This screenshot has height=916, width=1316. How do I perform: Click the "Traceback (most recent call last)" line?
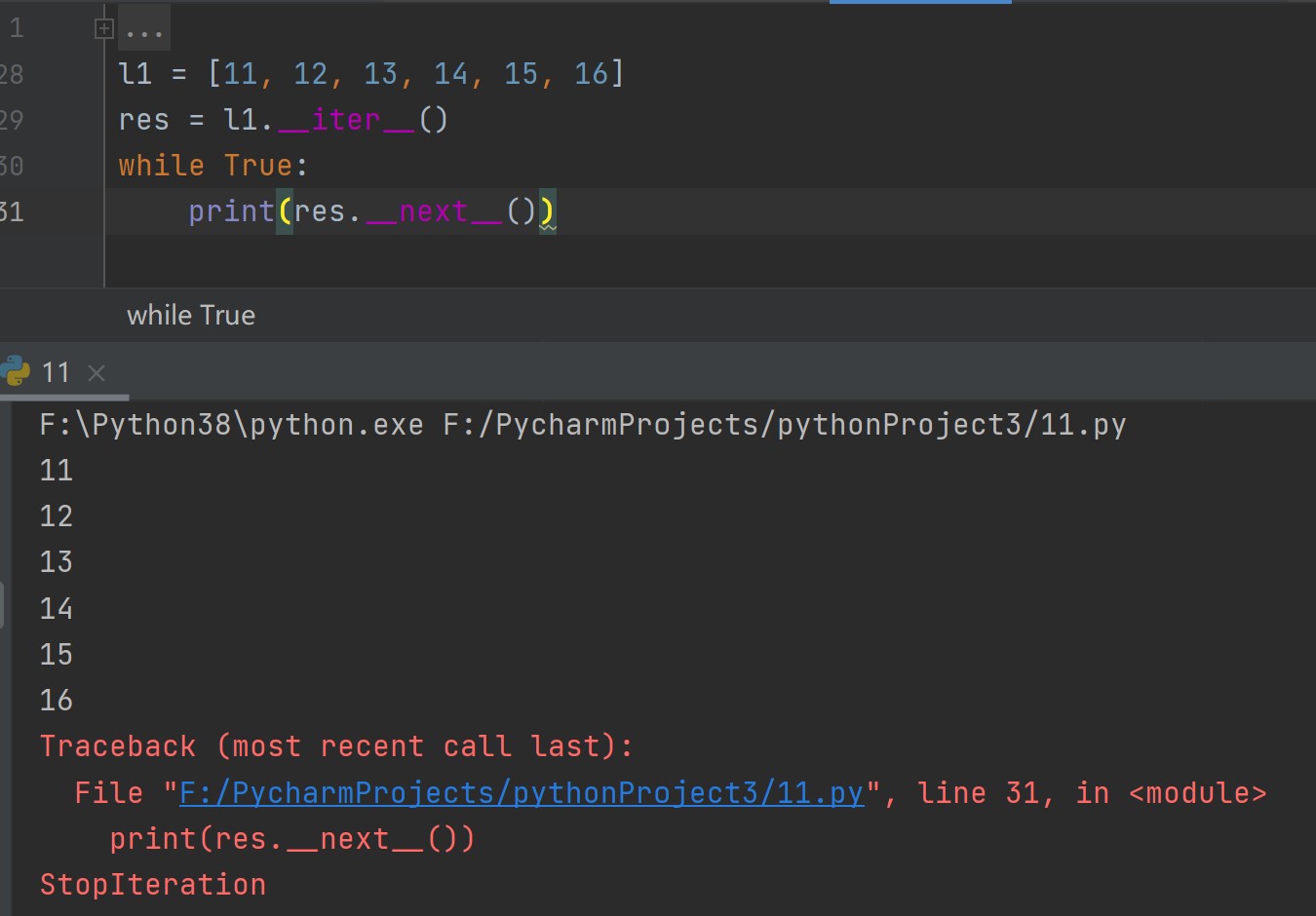point(336,746)
